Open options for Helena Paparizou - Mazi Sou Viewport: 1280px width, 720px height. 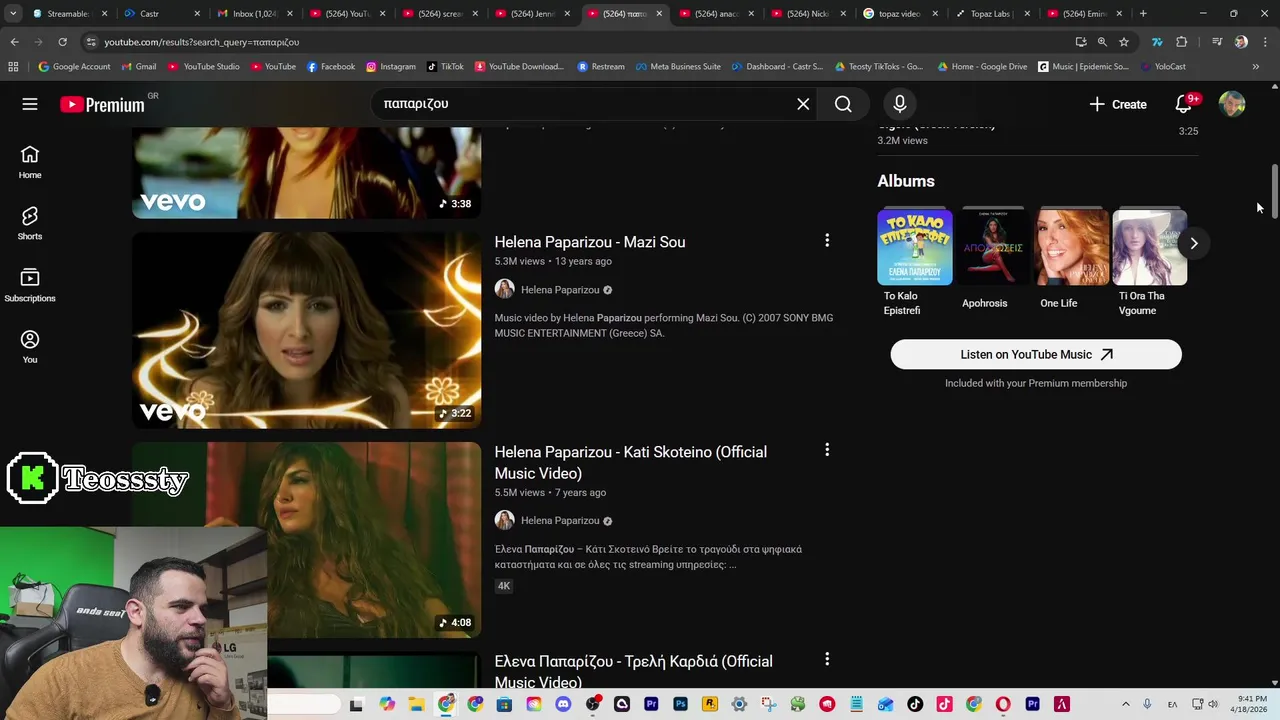(x=827, y=241)
